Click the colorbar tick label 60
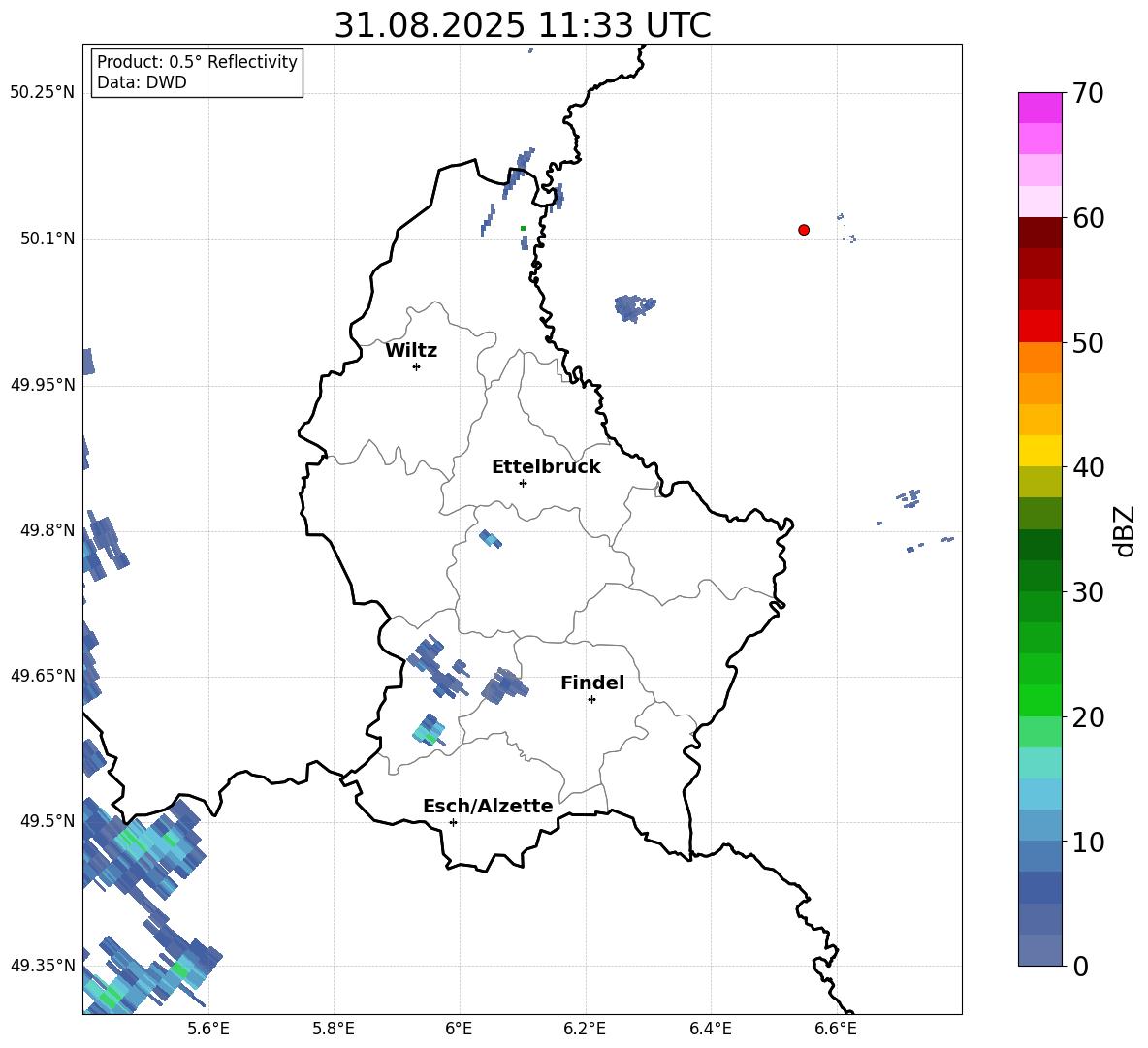 tap(1088, 218)
